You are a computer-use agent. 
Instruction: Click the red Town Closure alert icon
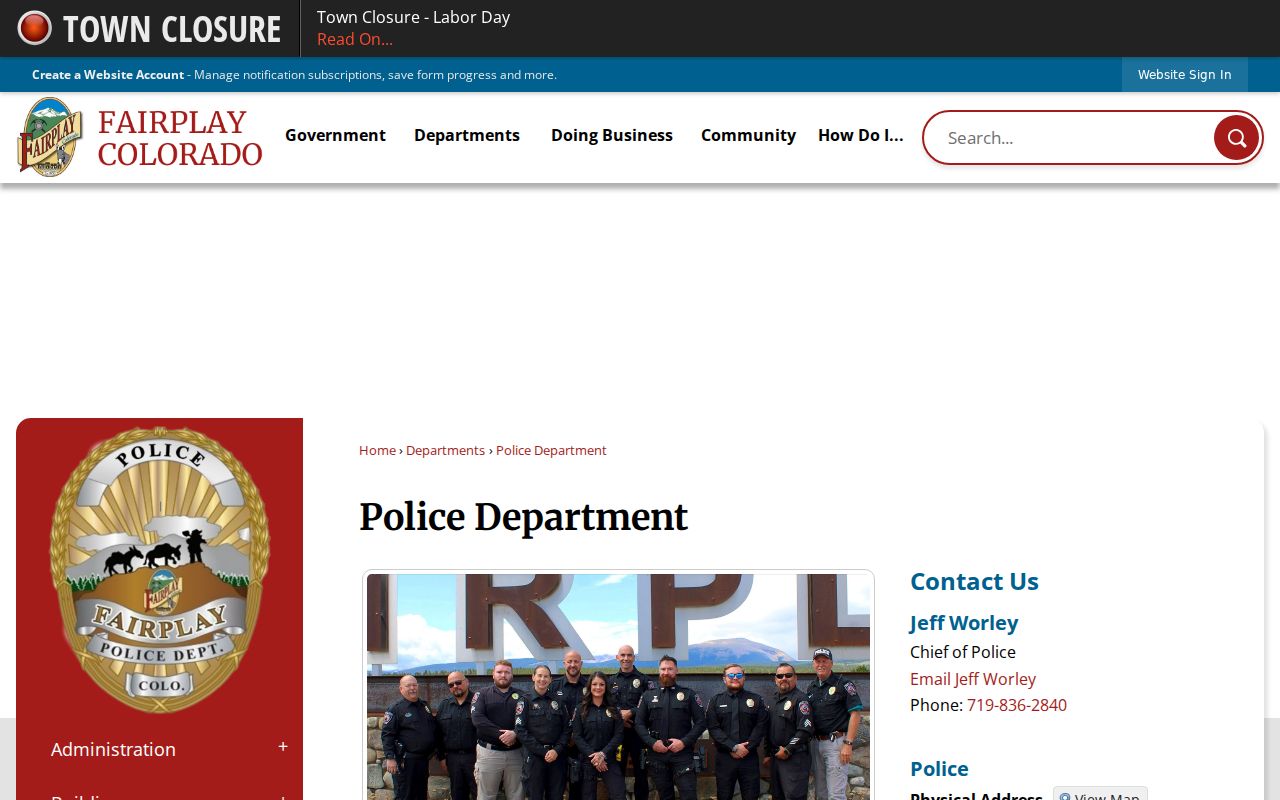tap(34, 28)
